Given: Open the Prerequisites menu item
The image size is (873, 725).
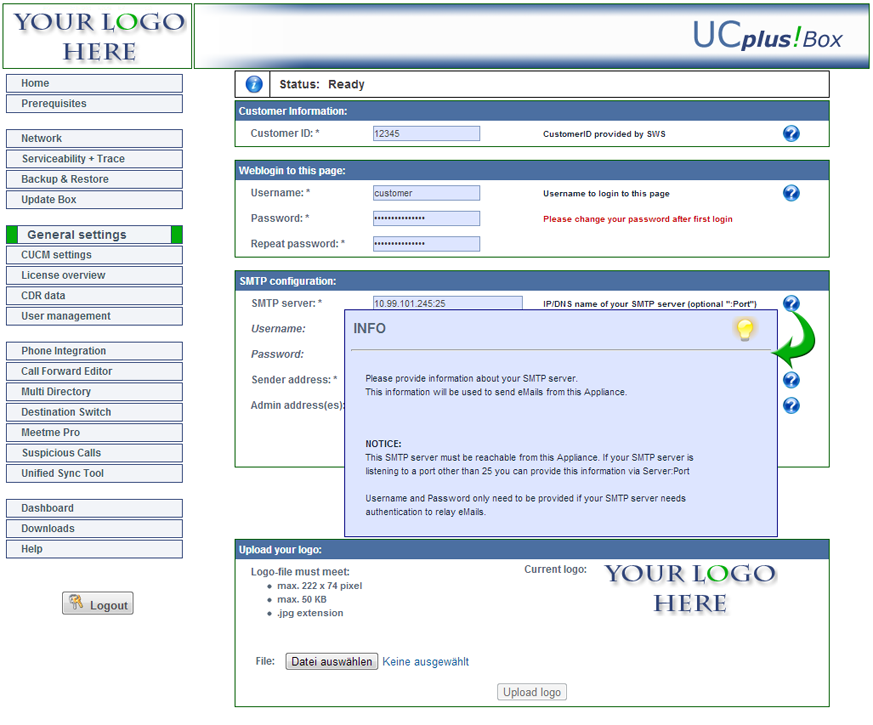Looking at the screenshot, I should pyautogui.click(x=94, y=104).
